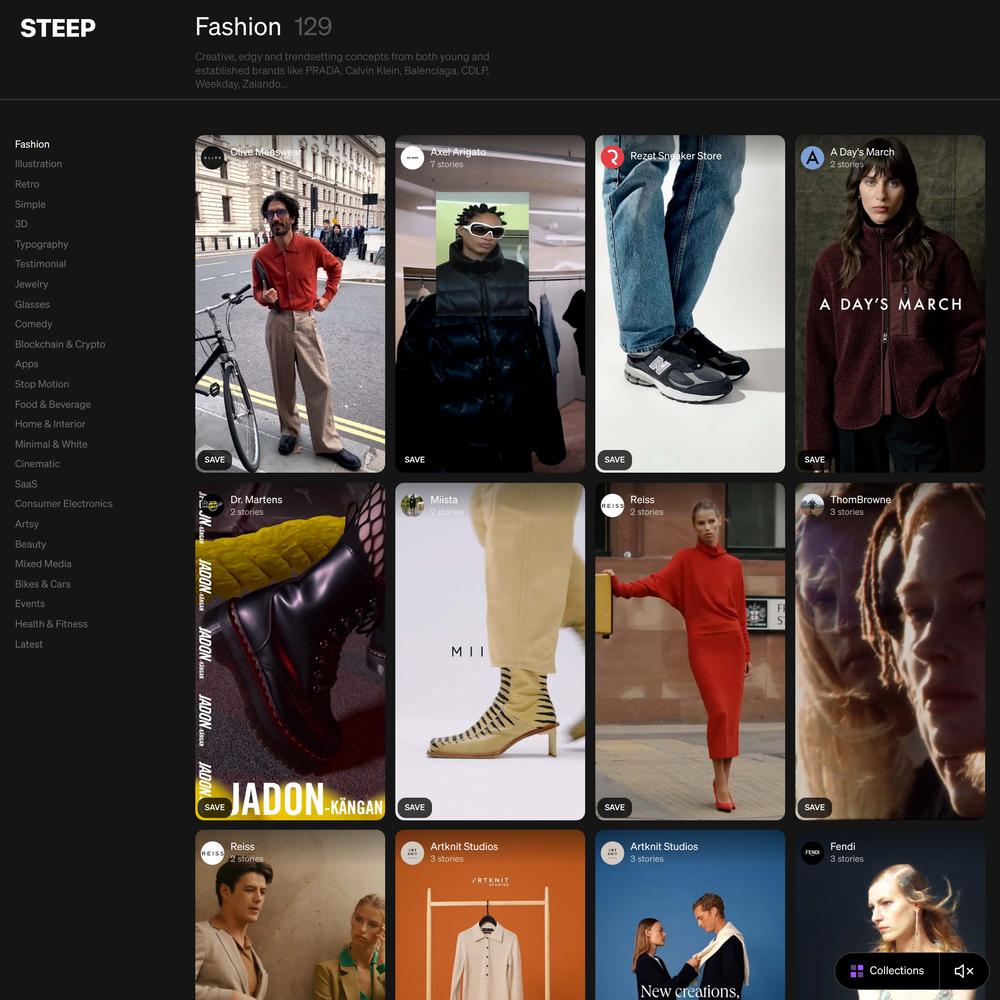The image size is (1000, 1000).
Task: Click the Miista avatar icon
Action: click(412, 505)
